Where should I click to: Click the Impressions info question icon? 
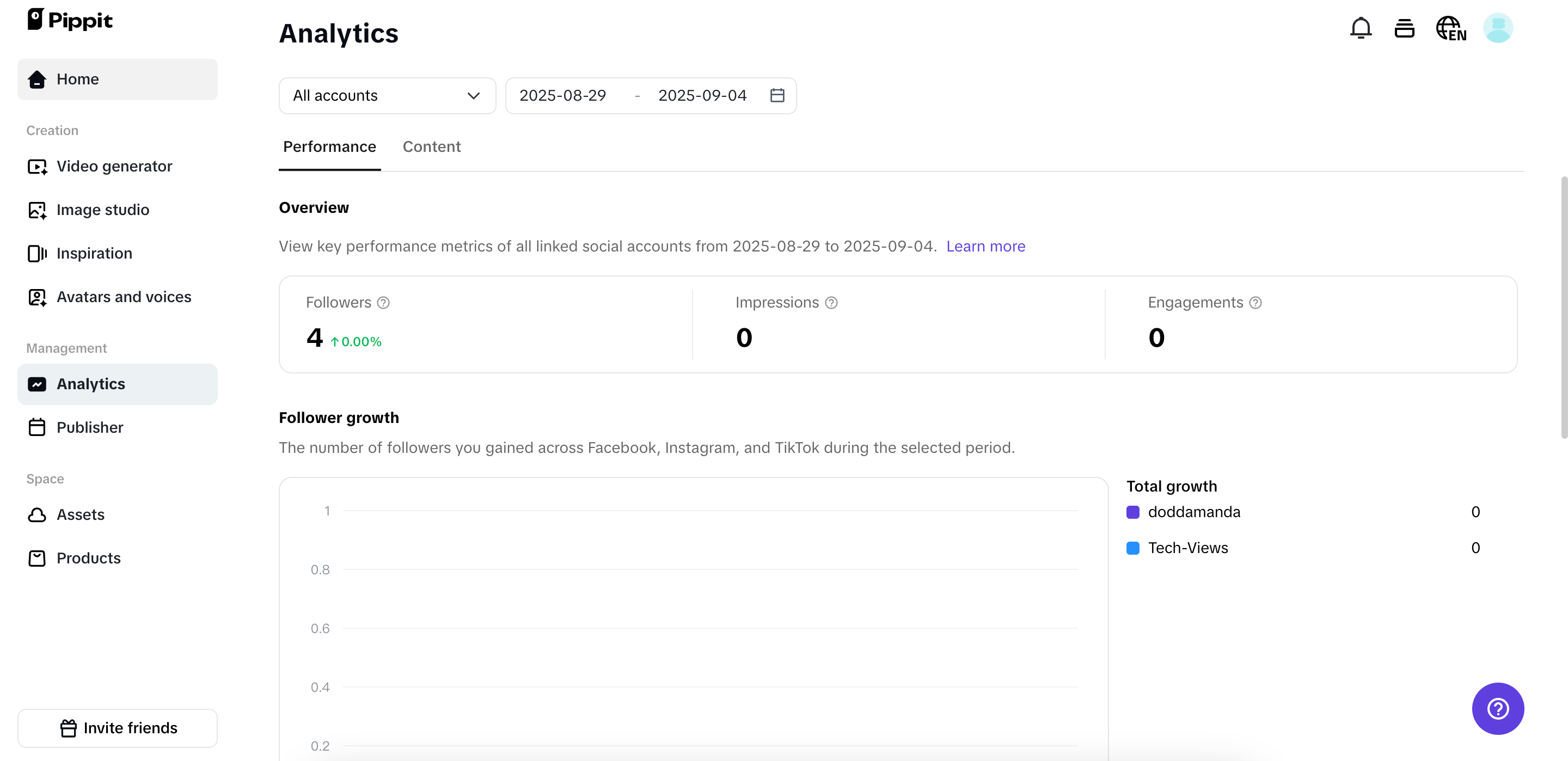pyautogui.click(x=831, y=303)
